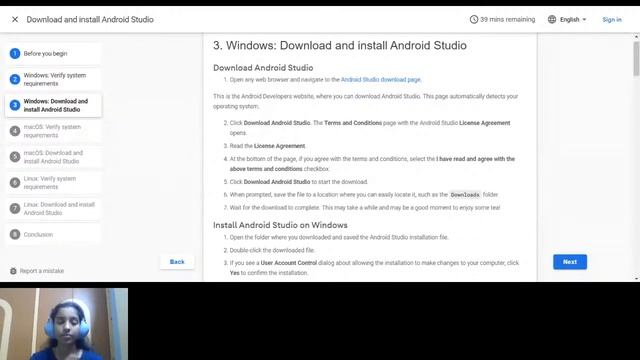
Task: Click the Downloads code text
Action: [465, 195]
